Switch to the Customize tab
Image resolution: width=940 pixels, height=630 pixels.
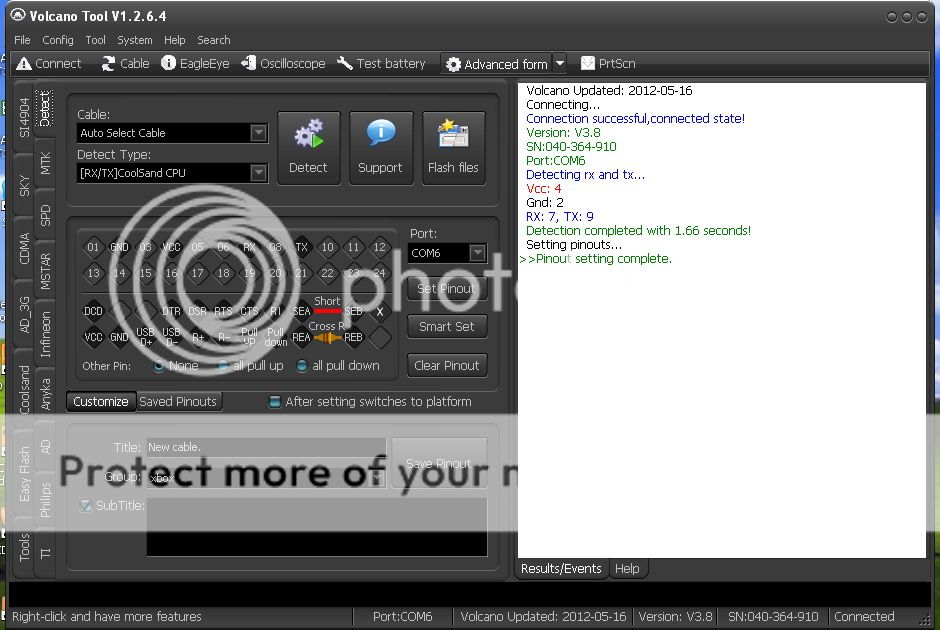(101, 402)
